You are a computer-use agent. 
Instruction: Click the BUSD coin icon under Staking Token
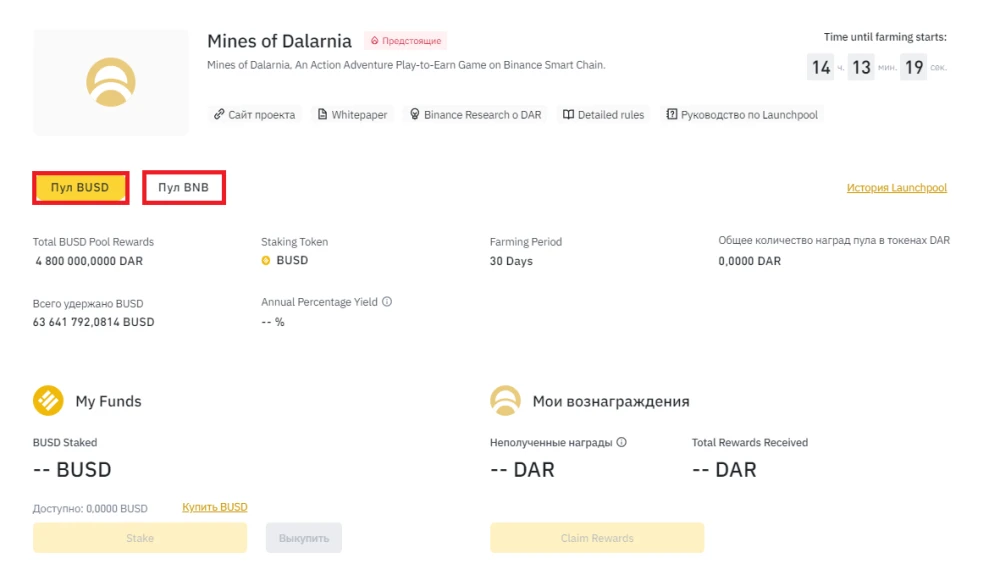(x=266, y=260)
